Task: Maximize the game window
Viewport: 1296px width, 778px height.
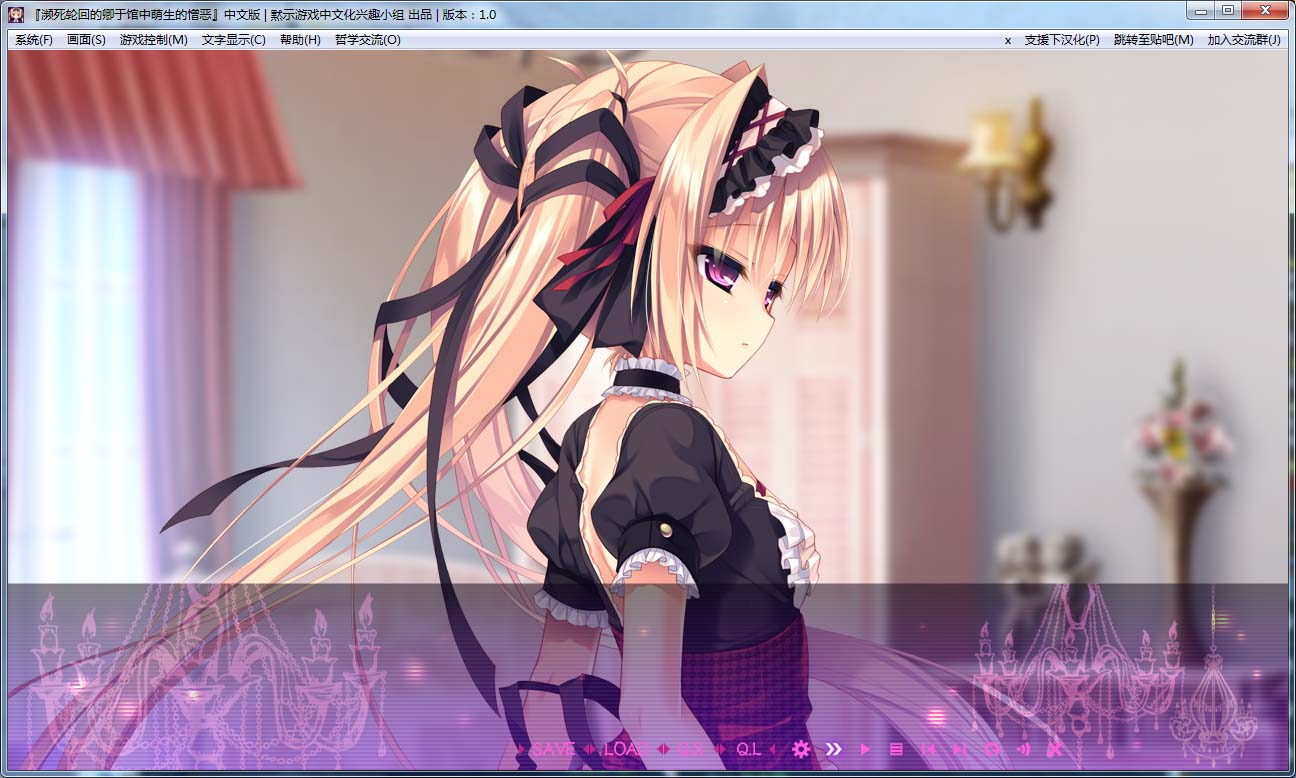Action: click(x=1228, y=10)
